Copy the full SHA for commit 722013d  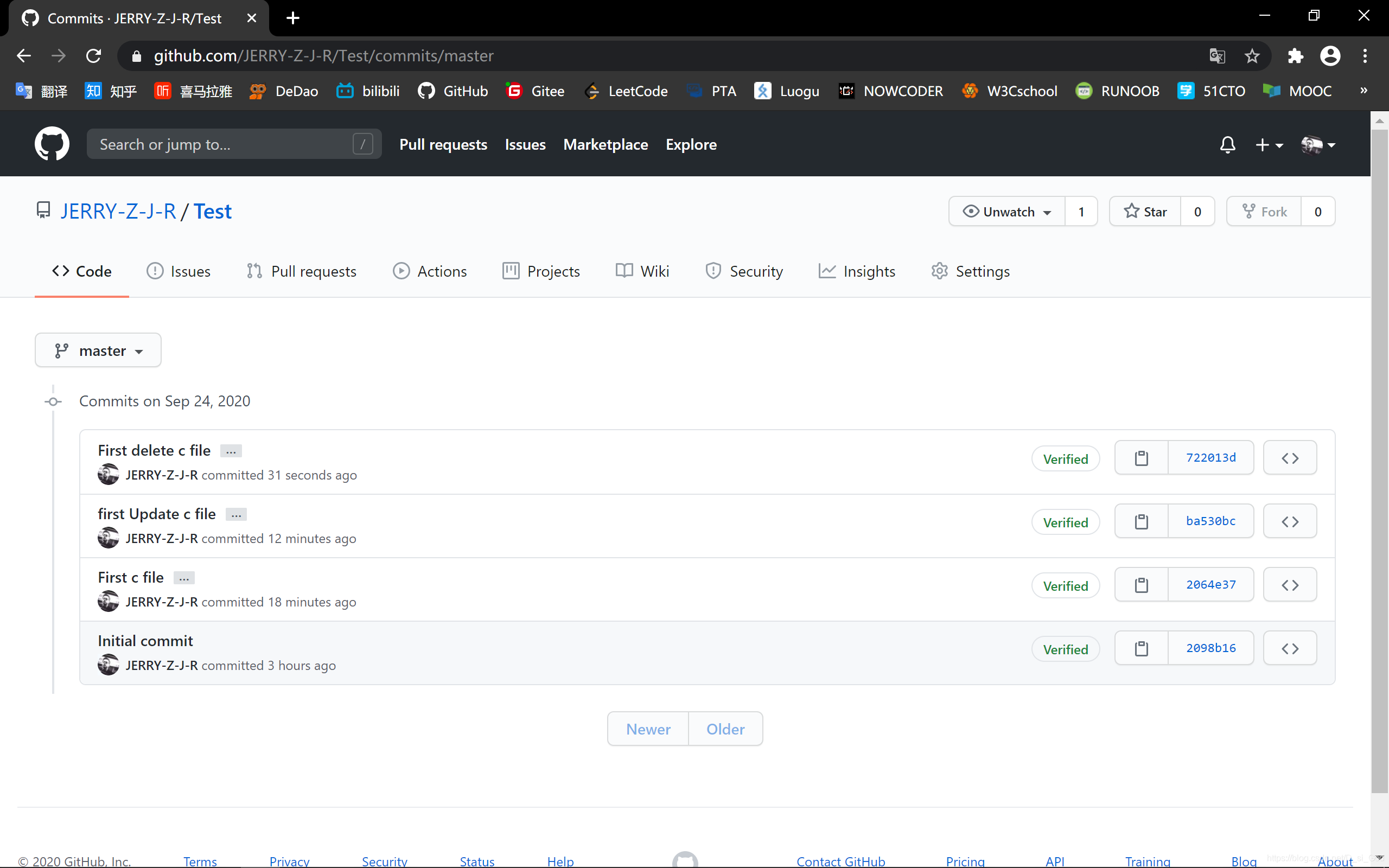point(1141,458)
